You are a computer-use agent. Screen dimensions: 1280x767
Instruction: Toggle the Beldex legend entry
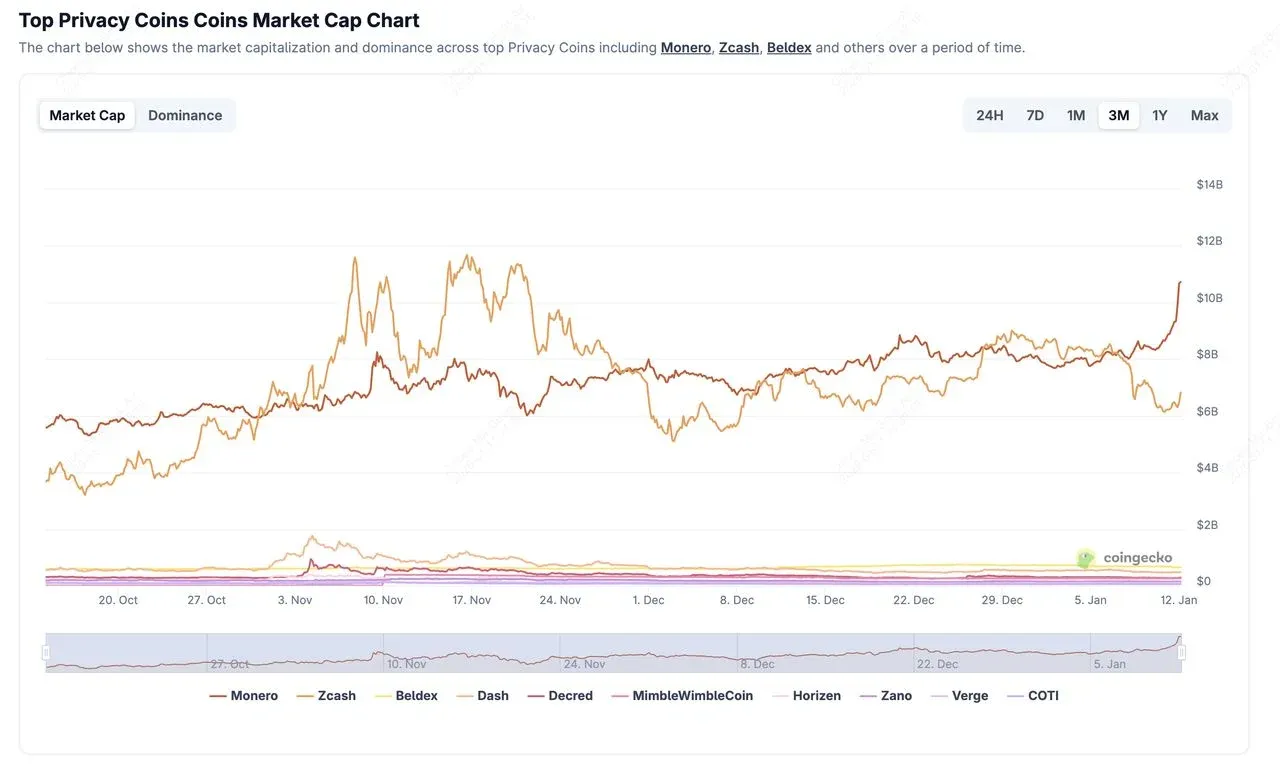[x=416, y=695]
